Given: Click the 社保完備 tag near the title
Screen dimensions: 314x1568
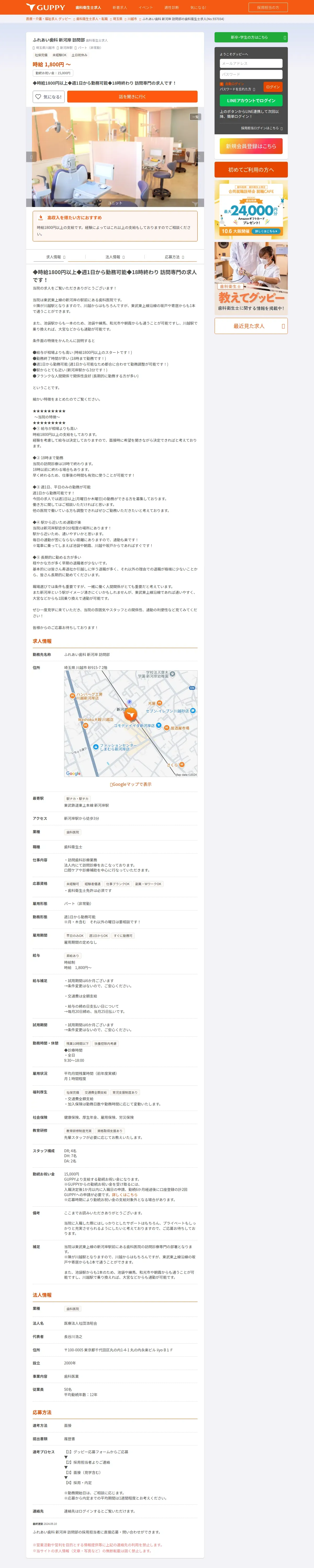Looking at the screenshot, I should (41, 55).
